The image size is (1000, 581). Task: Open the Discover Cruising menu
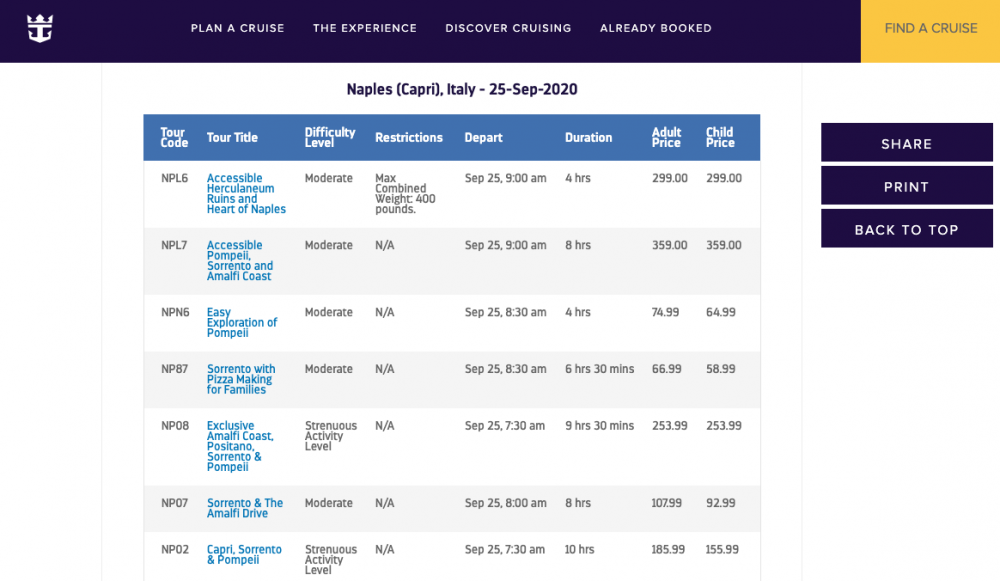coord(508,28)
